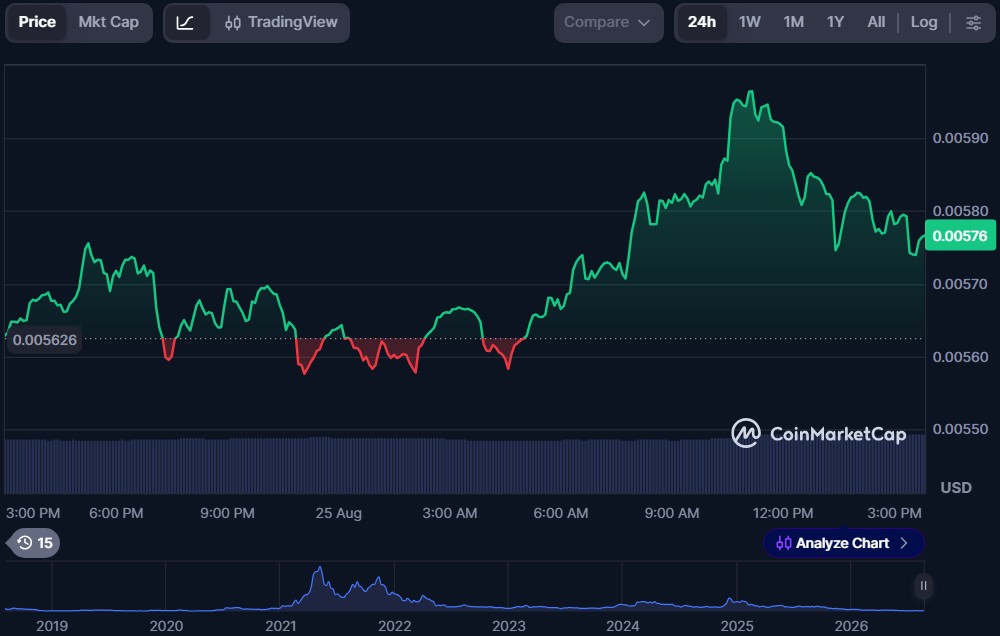Select the 1W time range
The width and height of the screenshot is (1000, 636).
click(749, 22)
